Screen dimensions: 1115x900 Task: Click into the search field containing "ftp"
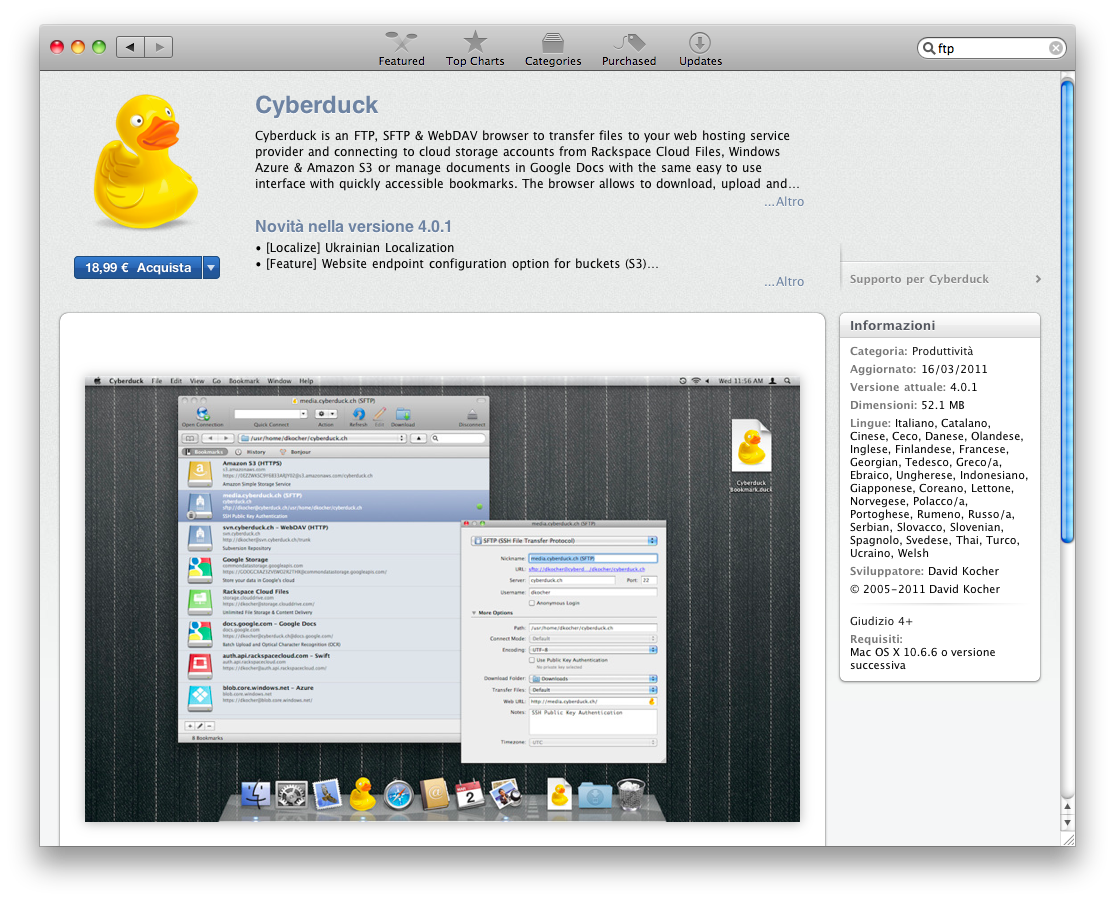pyautogui.click(x=991, y=48)
